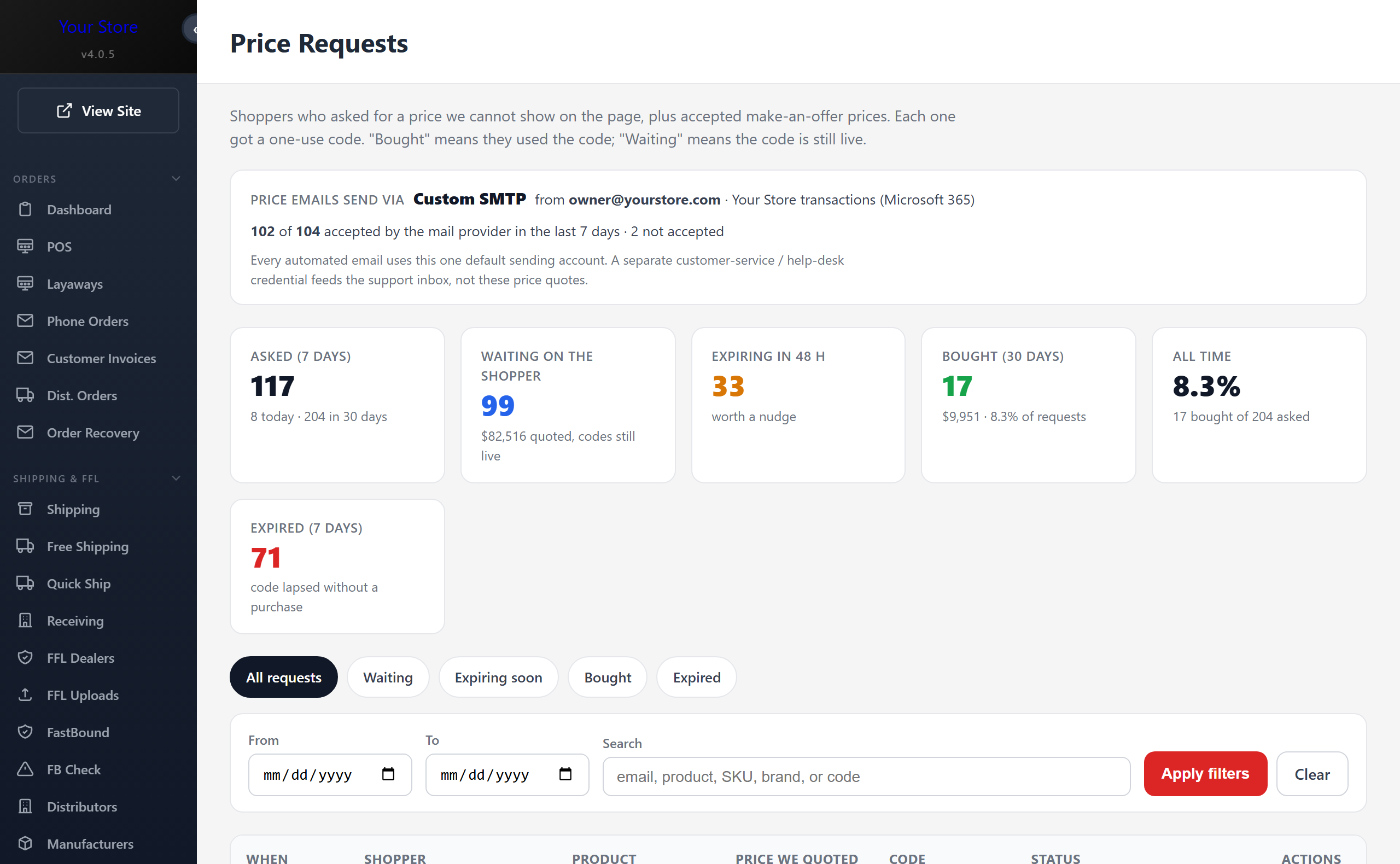Open the View Site button
This screenshot has width=1400, height=864.
click(x=98, y=111)
